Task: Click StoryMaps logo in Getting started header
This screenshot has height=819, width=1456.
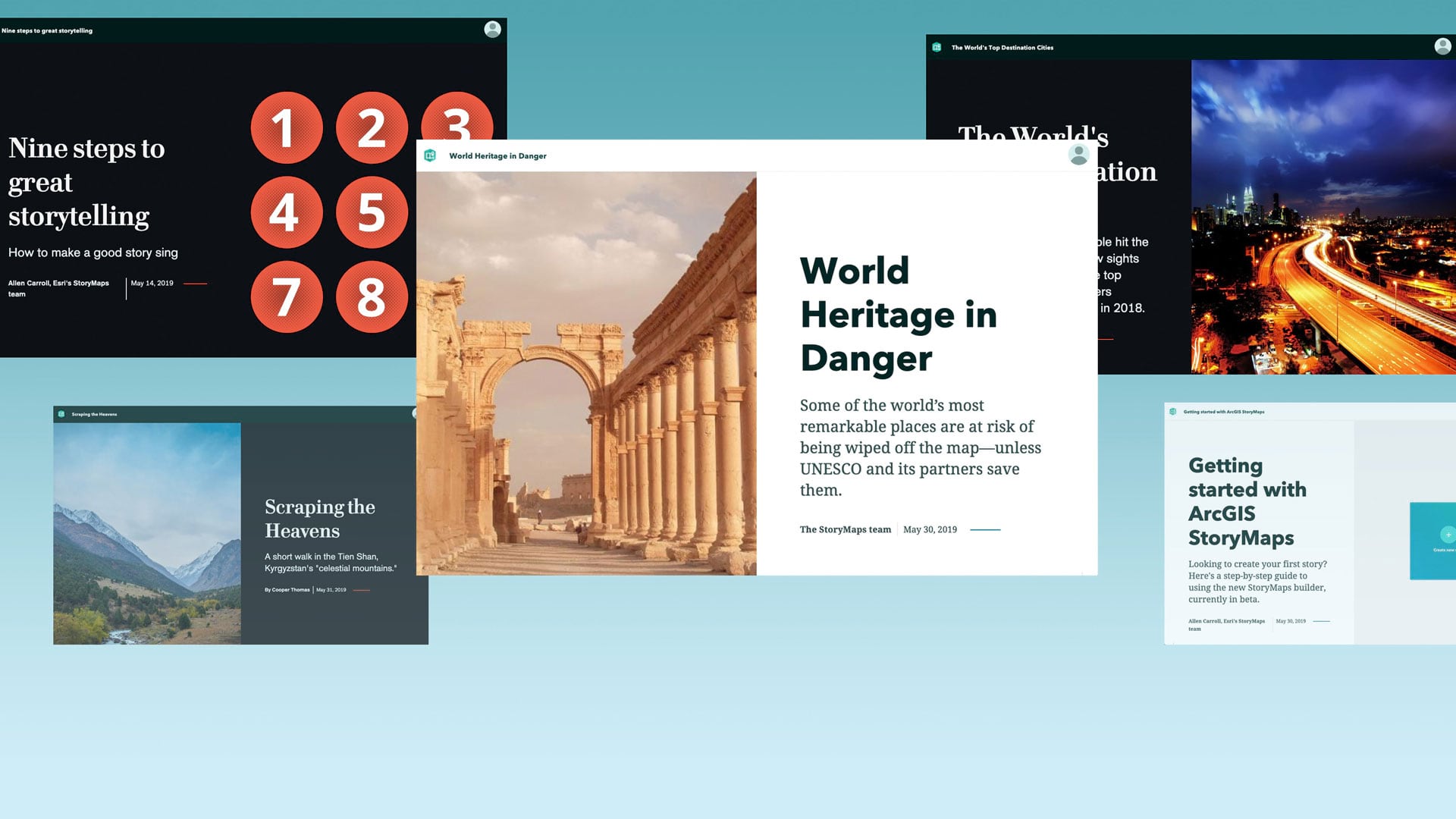Action: 1173,412
